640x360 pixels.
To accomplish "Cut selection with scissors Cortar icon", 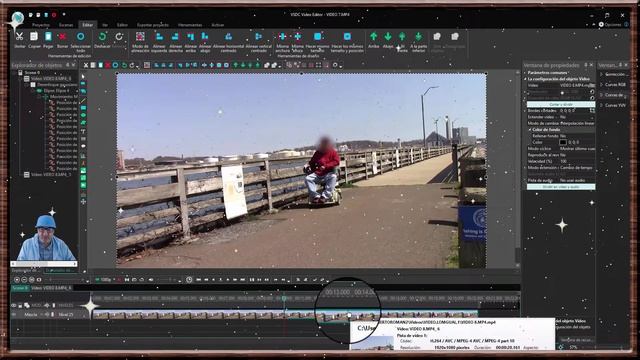I will point(19,37).
